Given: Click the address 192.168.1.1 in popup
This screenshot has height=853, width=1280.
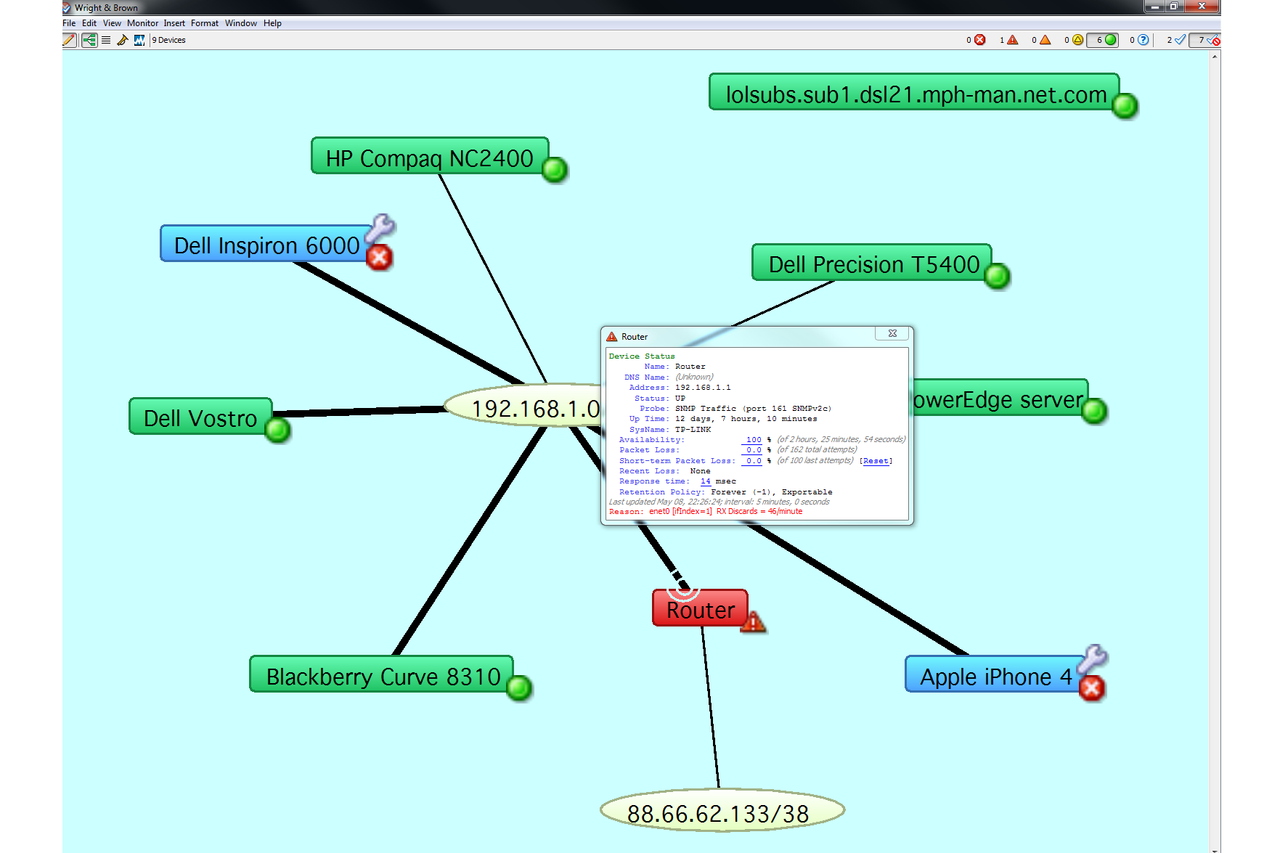Looking at the screenshot, I should point(704,387).
